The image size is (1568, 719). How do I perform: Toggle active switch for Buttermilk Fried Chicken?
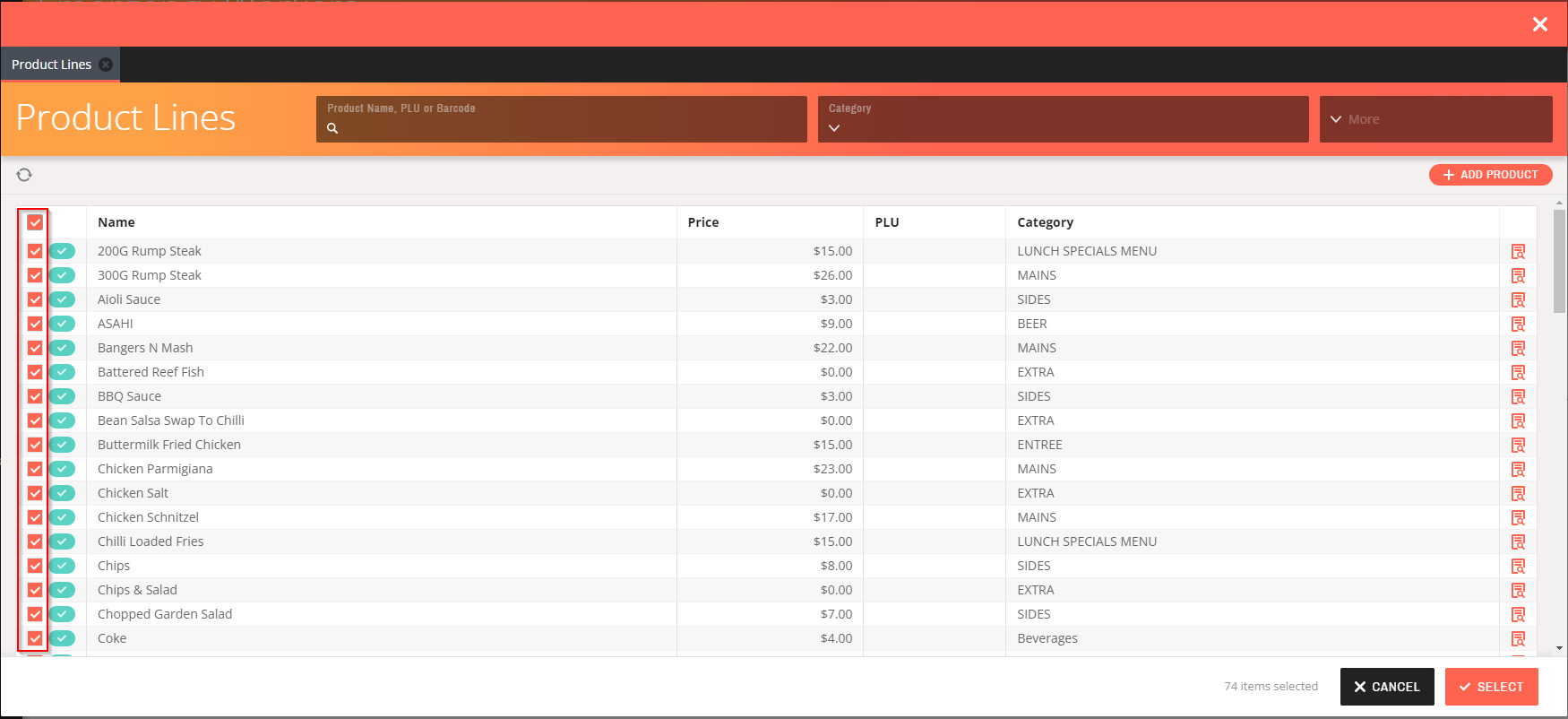click(x=62, y=445)
